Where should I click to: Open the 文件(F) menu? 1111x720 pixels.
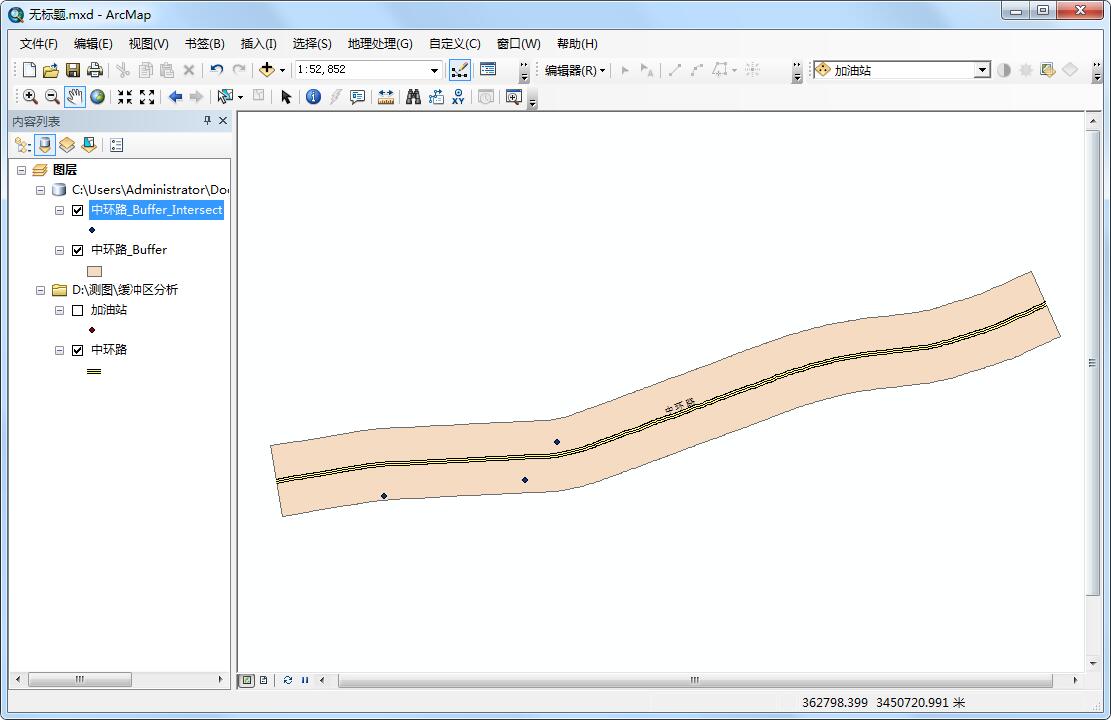coord(38,44)
